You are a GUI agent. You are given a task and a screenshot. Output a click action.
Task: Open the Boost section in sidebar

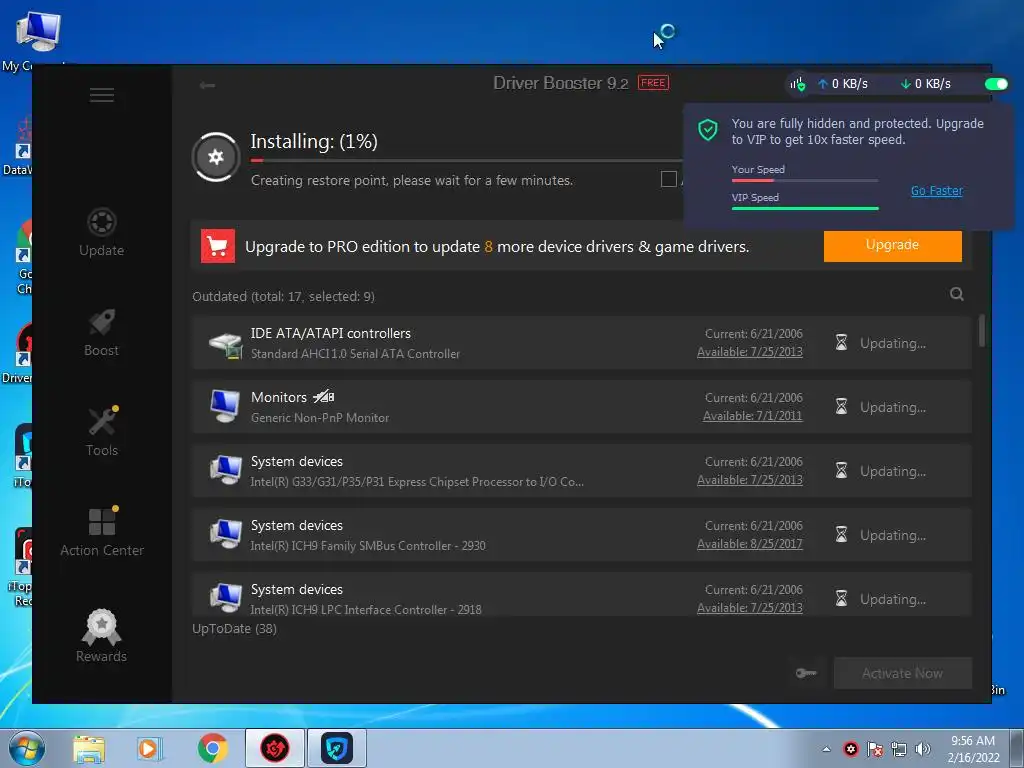101,332
